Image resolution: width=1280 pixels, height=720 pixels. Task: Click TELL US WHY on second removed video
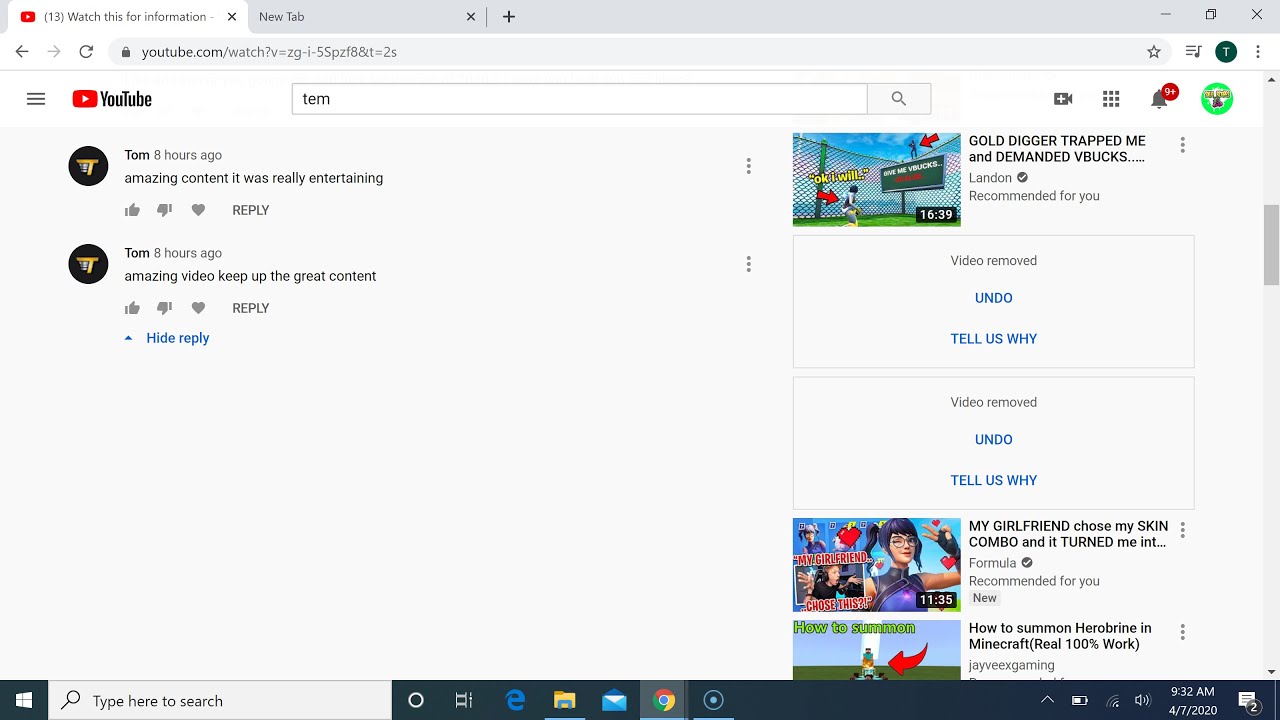pyautogui.click(x=993, y=481)
